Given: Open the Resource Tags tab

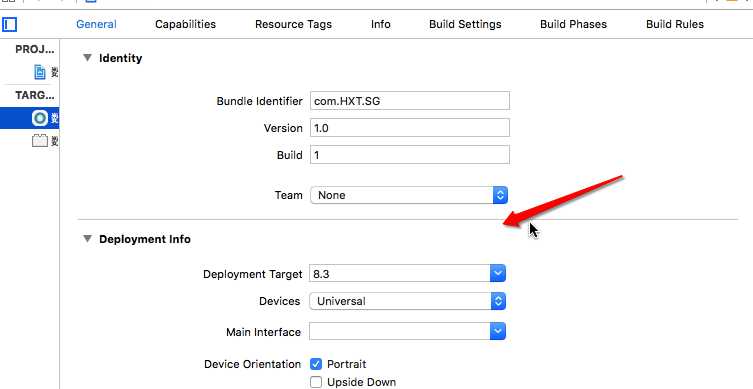Looking at the screenshot, I should [x=293, y=24].
